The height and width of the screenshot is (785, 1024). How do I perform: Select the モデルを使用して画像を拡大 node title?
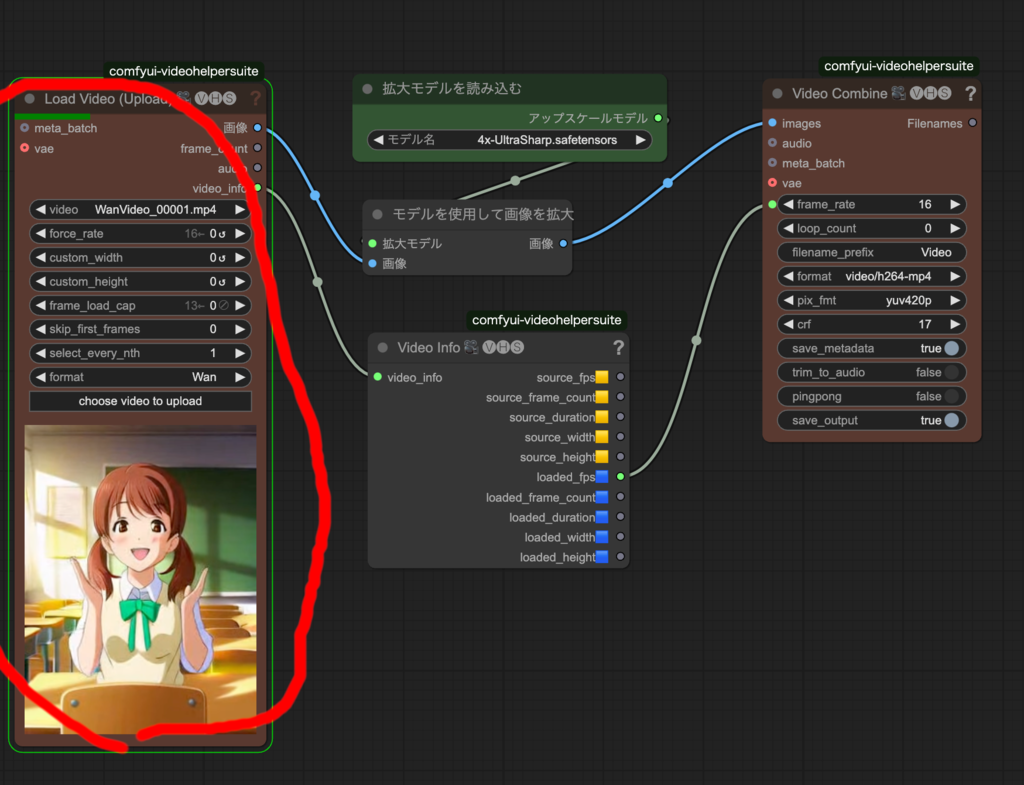point(483,214)
